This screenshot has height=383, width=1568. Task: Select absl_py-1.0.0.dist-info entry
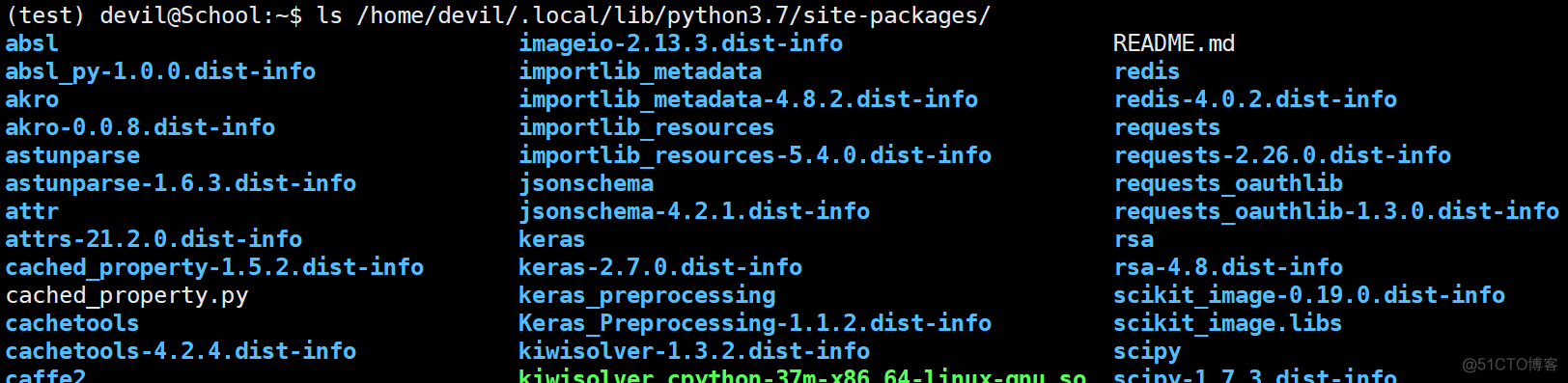tap(160, 71)
